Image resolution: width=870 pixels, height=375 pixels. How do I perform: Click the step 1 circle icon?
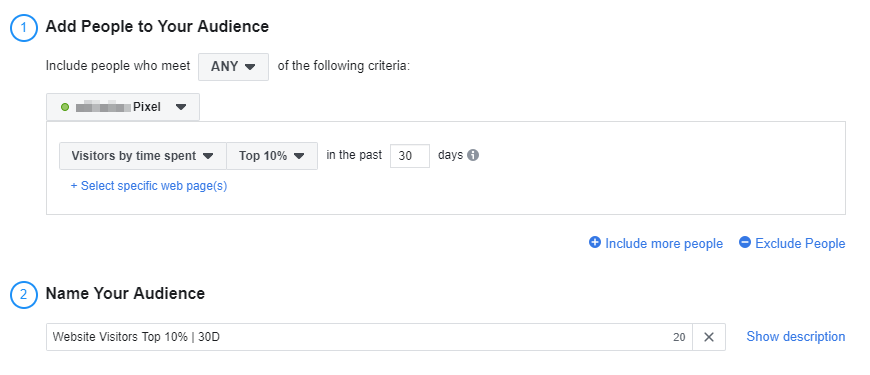click(x=23, y=28)
